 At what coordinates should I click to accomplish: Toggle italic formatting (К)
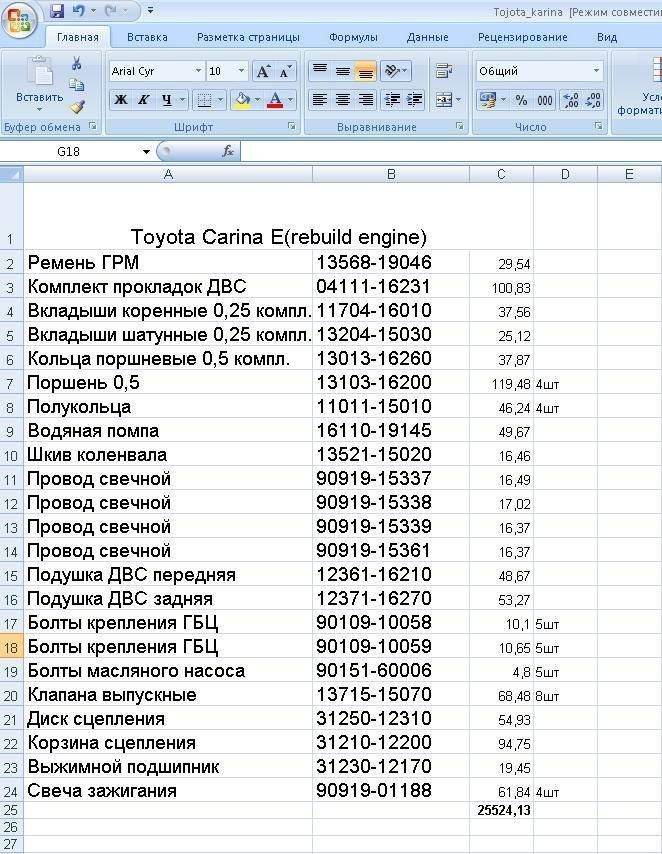pyautogui.click(x=144, y=100)
